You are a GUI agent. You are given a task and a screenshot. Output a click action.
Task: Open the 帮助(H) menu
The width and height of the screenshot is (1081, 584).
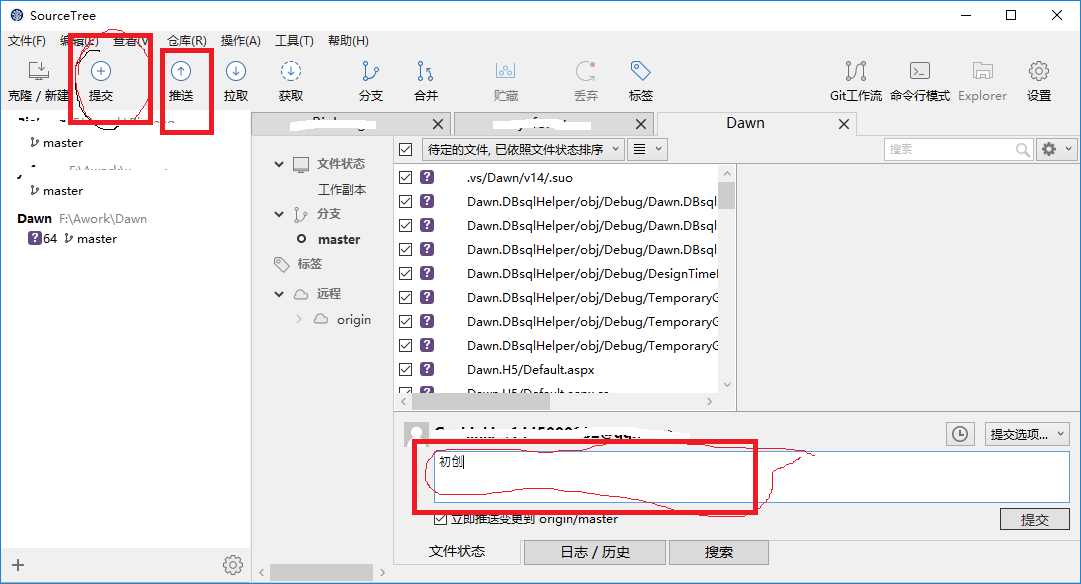coord(348,41)
